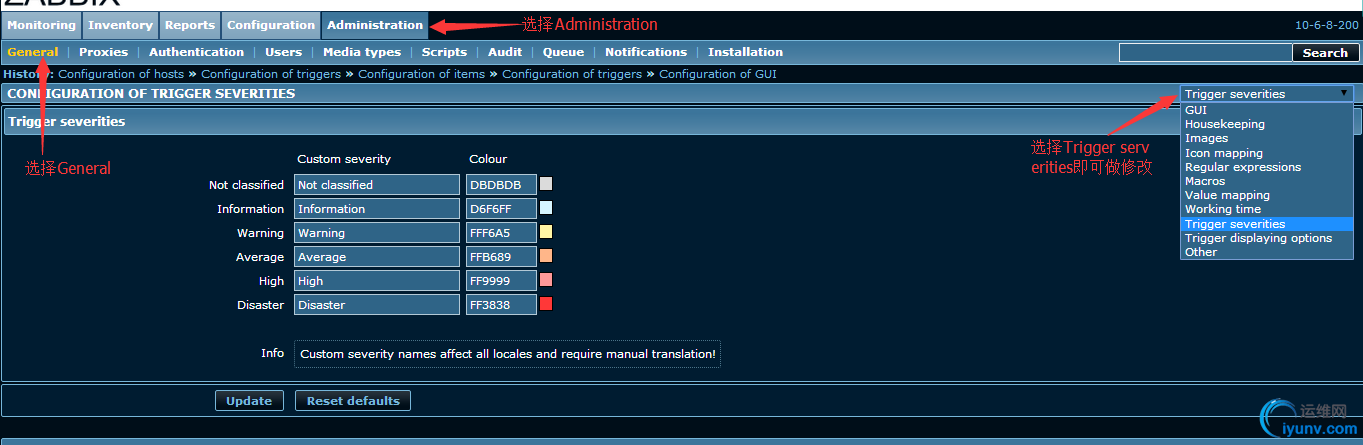Open Media types submenu

362,52
